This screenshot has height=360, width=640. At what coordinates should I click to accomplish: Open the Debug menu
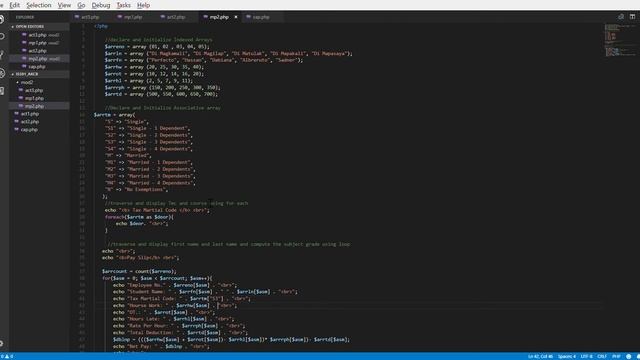point(101,5)
